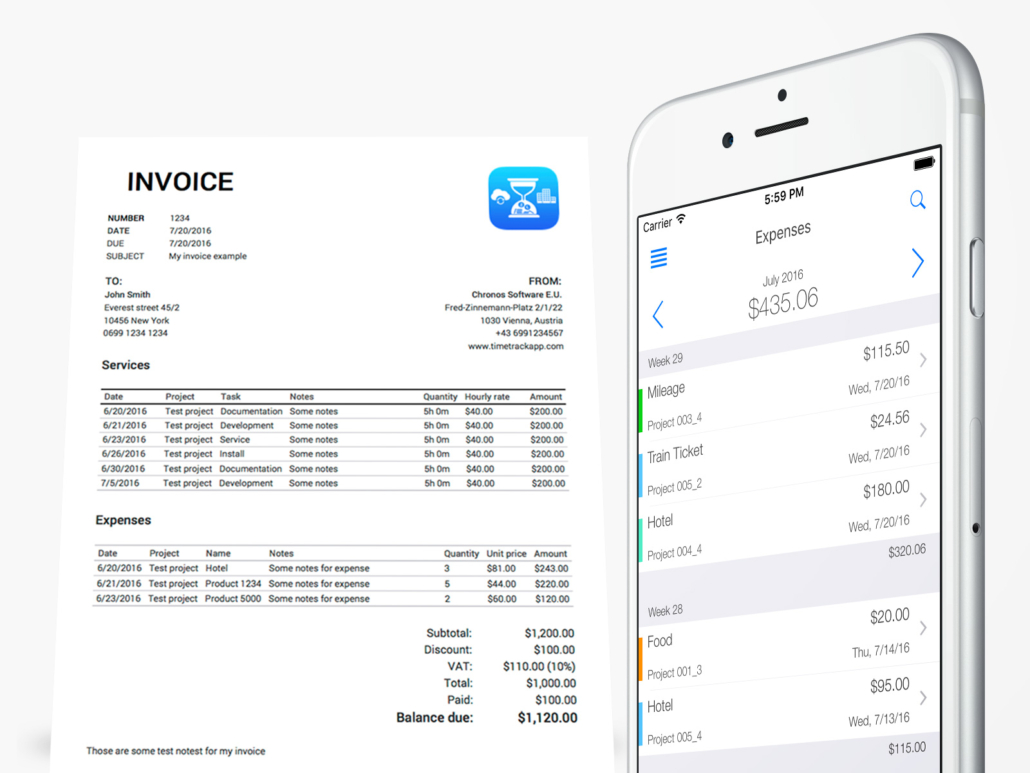The height and width of the screenshot is (773, 1030).
Task: Open the hamburger menu icon
Action: [659, 258]
